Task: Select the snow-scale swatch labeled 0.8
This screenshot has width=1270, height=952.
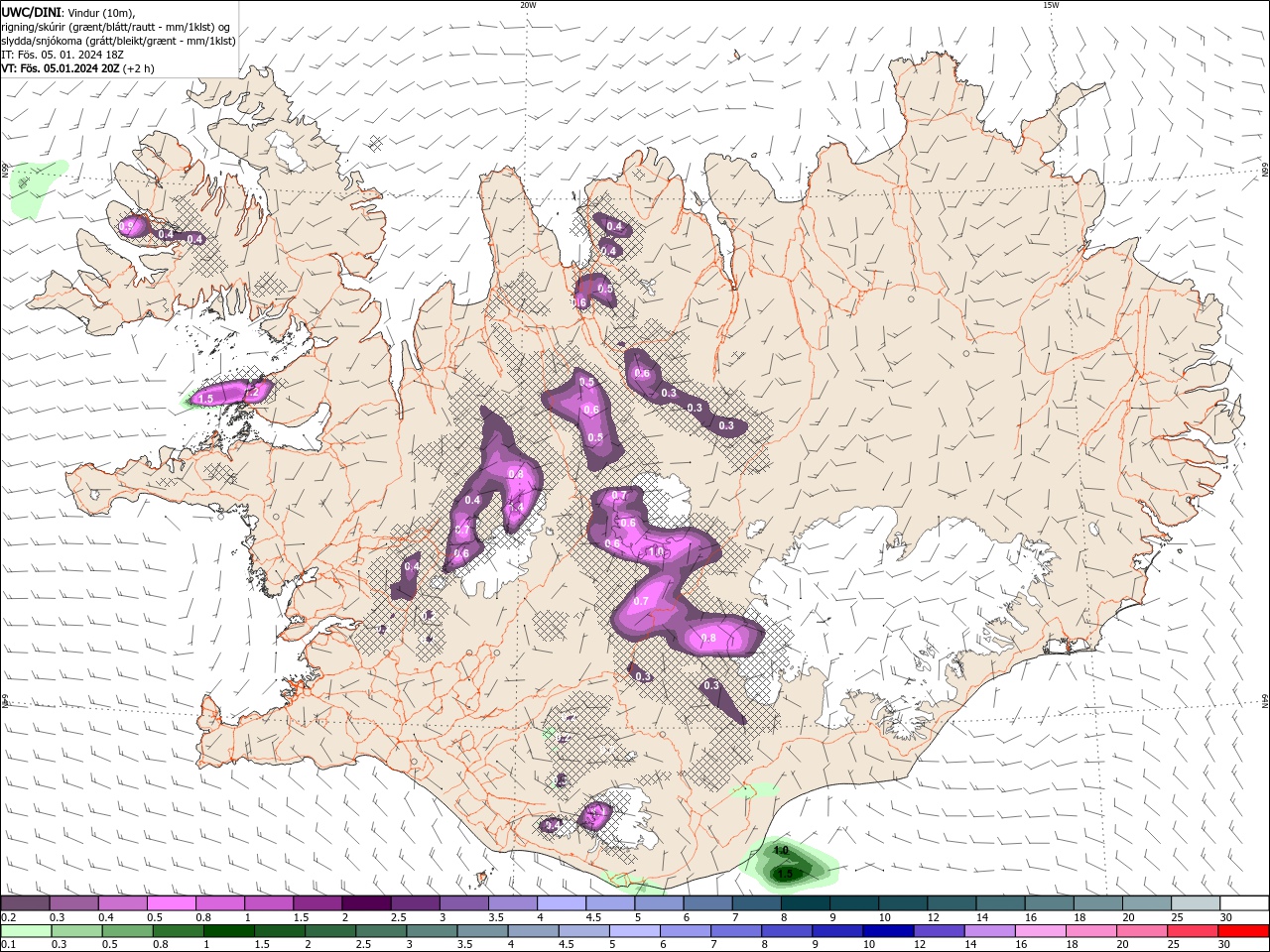Action: (220, 903)
